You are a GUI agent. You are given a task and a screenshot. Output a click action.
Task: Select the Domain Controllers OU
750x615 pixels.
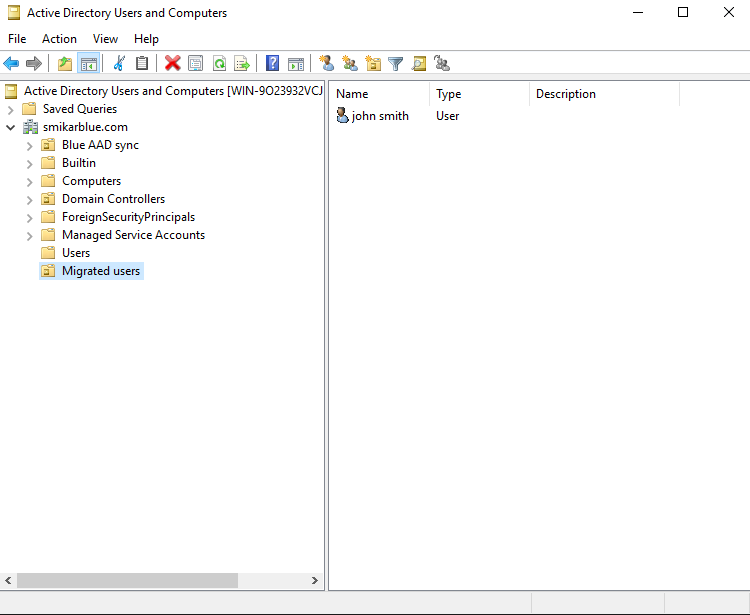point(113,199)
